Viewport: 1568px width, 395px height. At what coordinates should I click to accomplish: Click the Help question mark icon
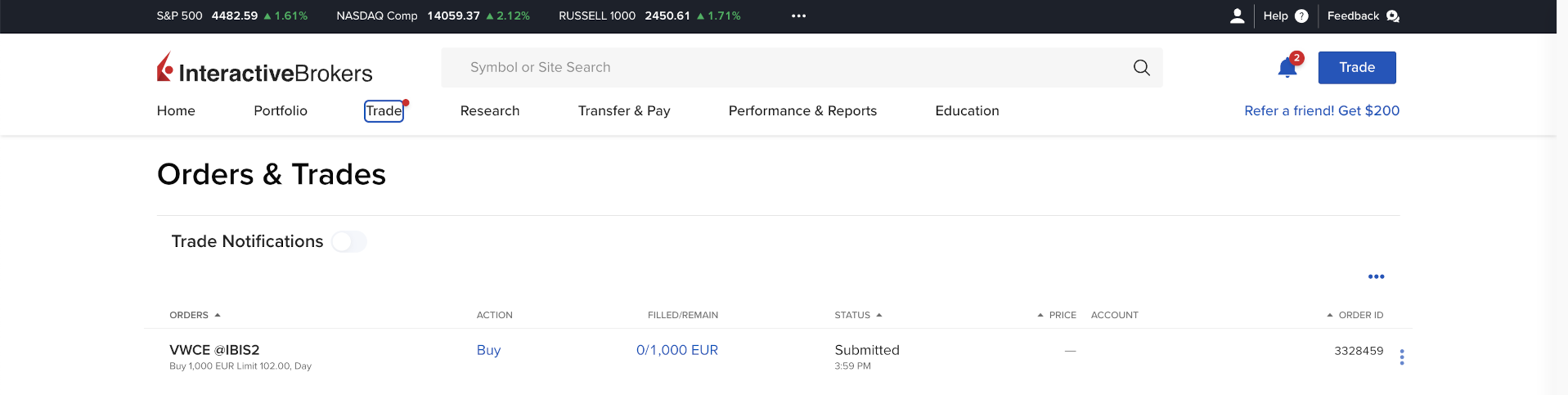click(x=1301, y=16)
